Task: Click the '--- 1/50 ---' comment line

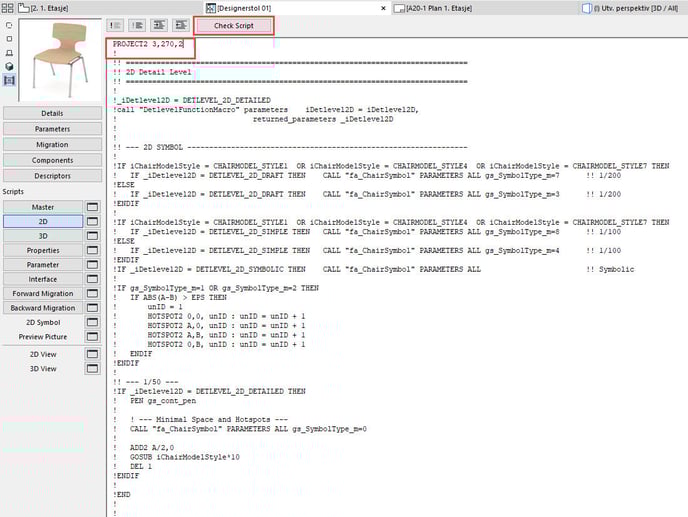Action: click(x=146, y=381)
